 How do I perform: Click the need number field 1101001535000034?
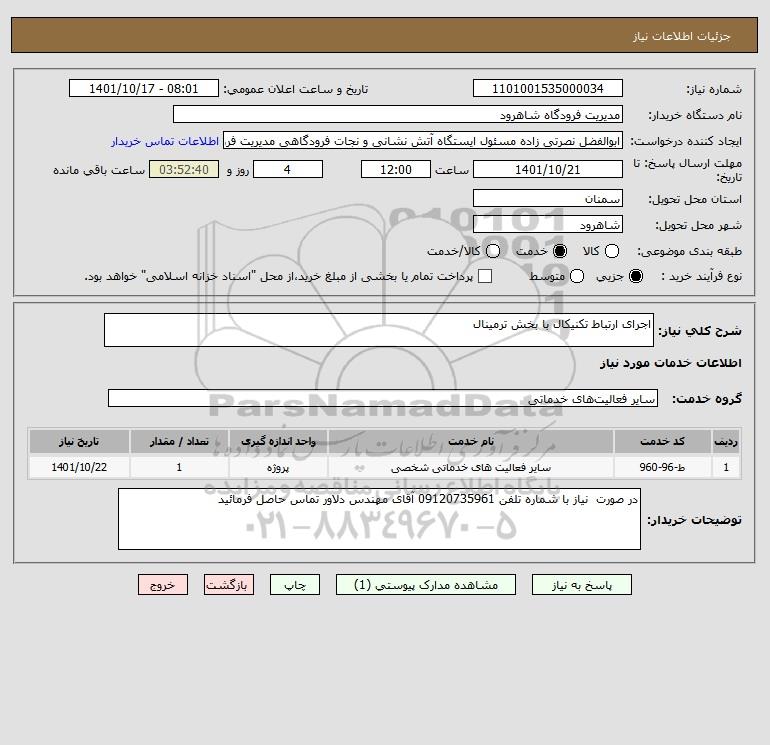548,88
